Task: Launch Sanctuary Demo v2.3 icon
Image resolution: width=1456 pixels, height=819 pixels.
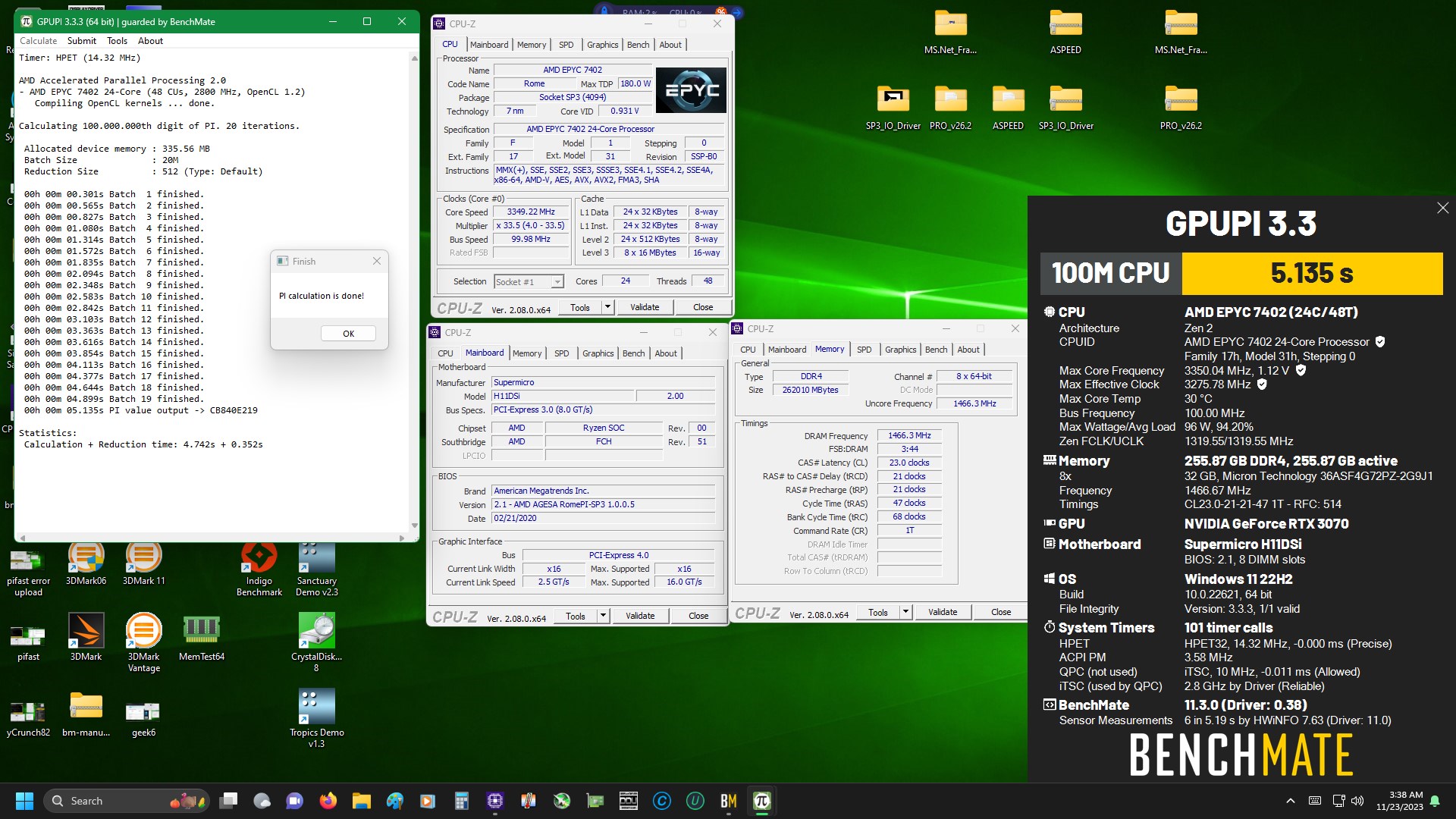Action: pyautogui.click(x=316, y=570)
